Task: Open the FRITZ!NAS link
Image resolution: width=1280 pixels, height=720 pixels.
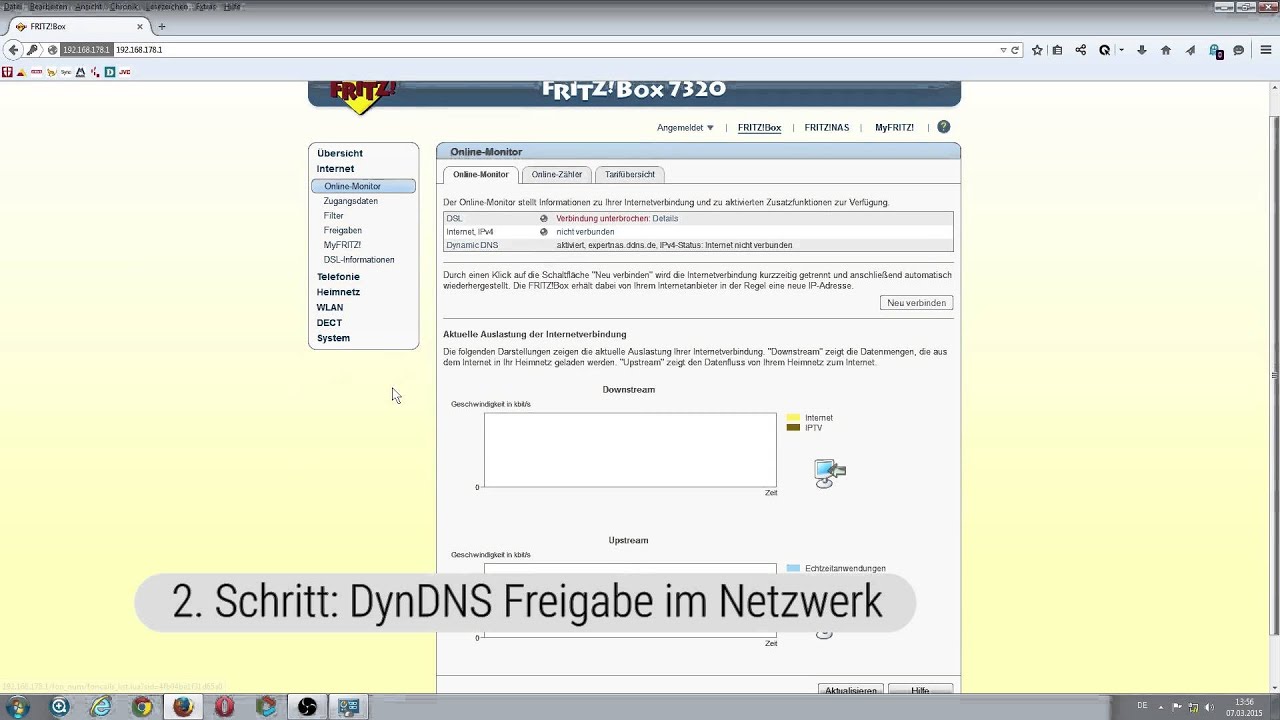Action: tap(826, 128)
